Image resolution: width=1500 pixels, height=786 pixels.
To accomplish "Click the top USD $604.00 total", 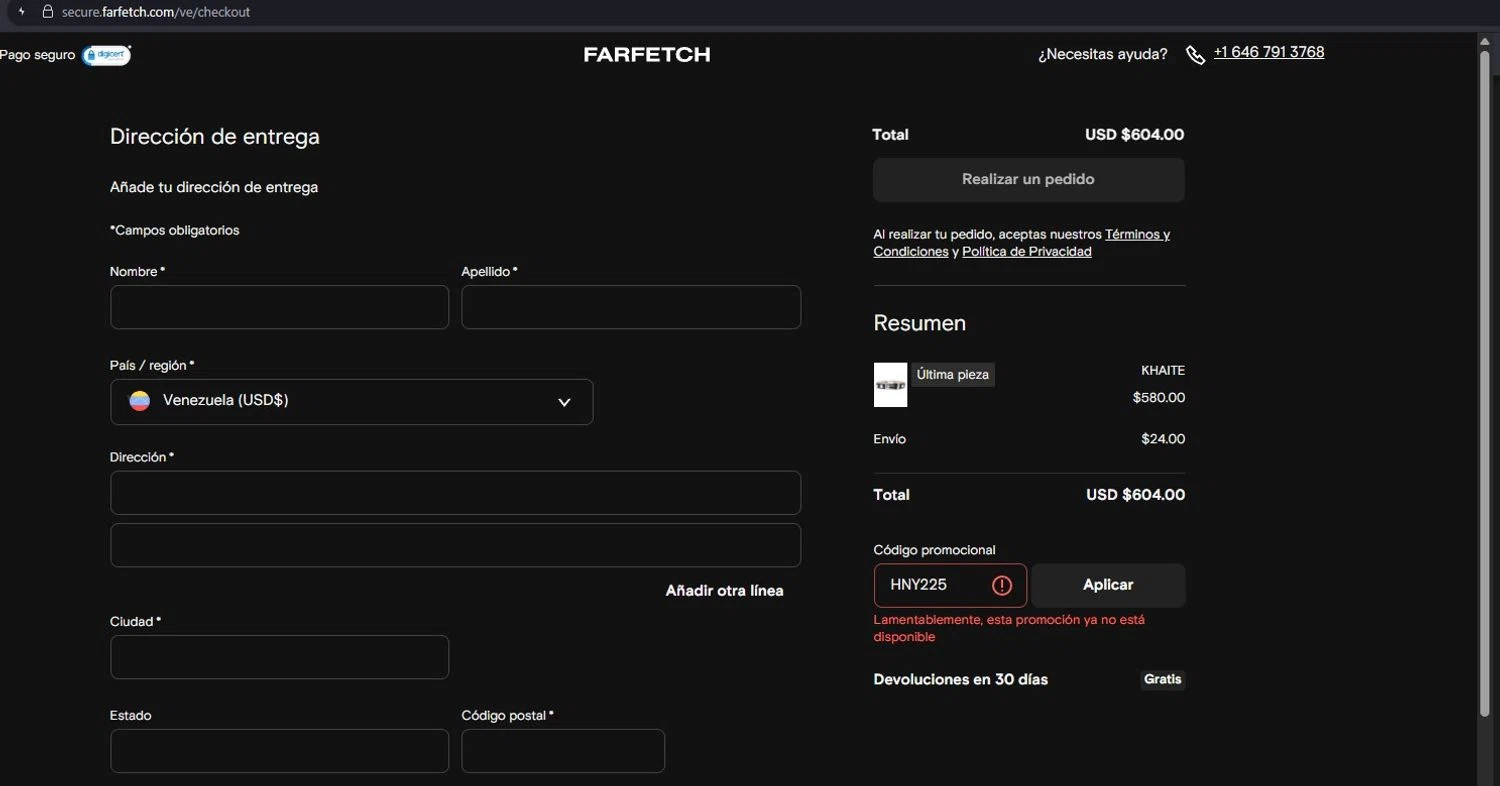I will click(x=1134, y=135).
